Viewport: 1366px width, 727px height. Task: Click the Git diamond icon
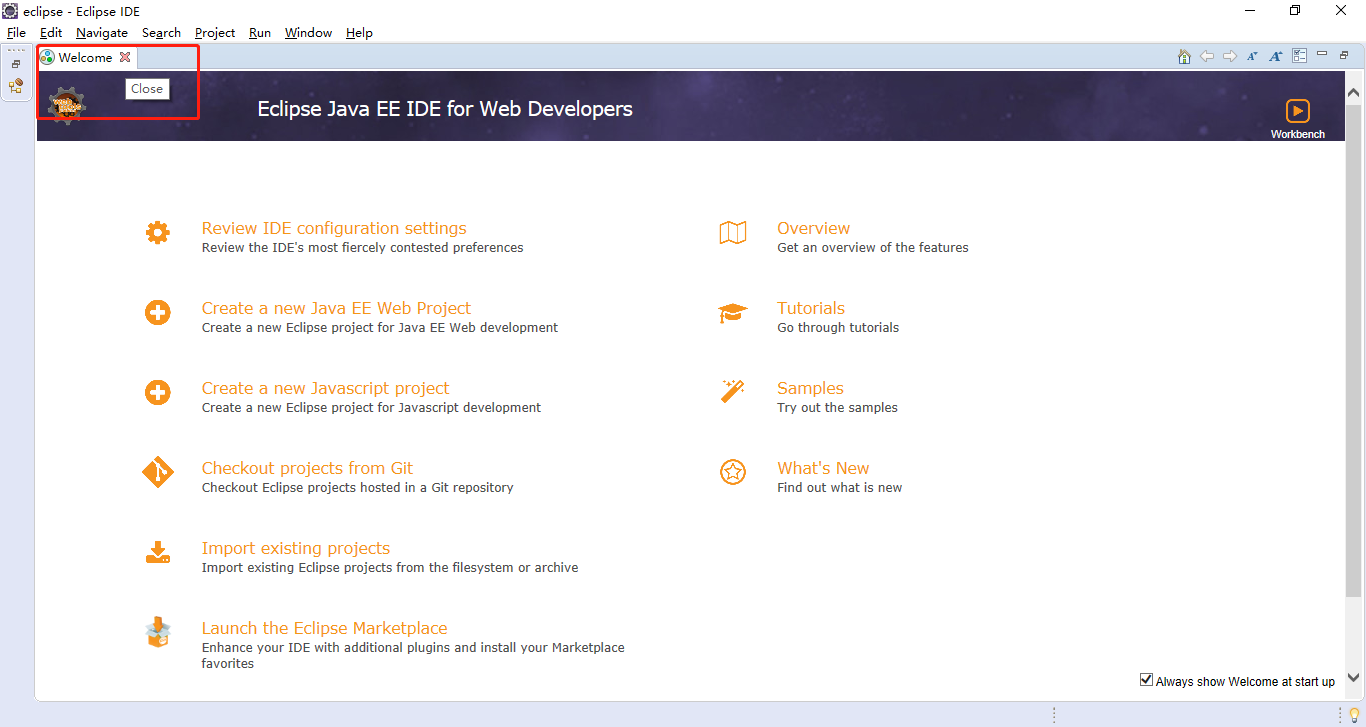157,471
